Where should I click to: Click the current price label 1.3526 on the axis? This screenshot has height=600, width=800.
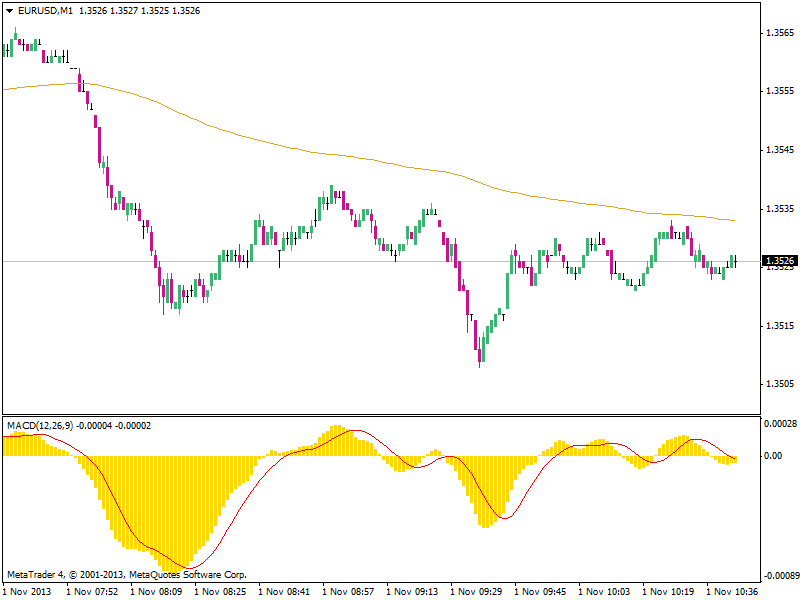click(x=779, y=261)
